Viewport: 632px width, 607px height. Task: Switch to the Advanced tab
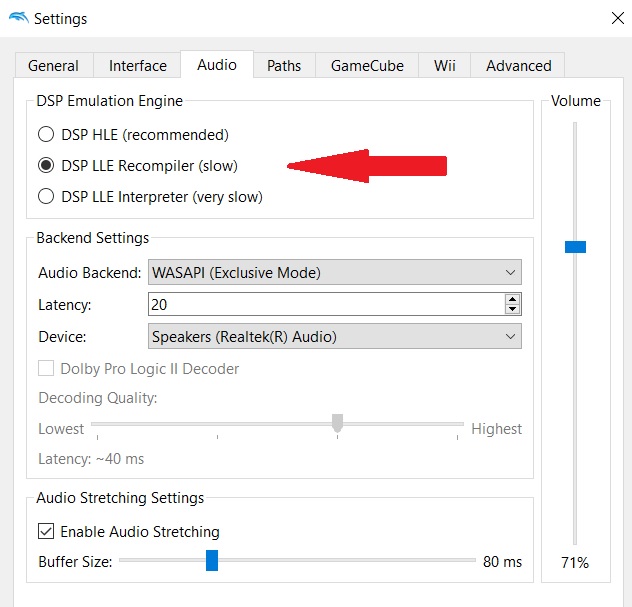click(518, 66)
